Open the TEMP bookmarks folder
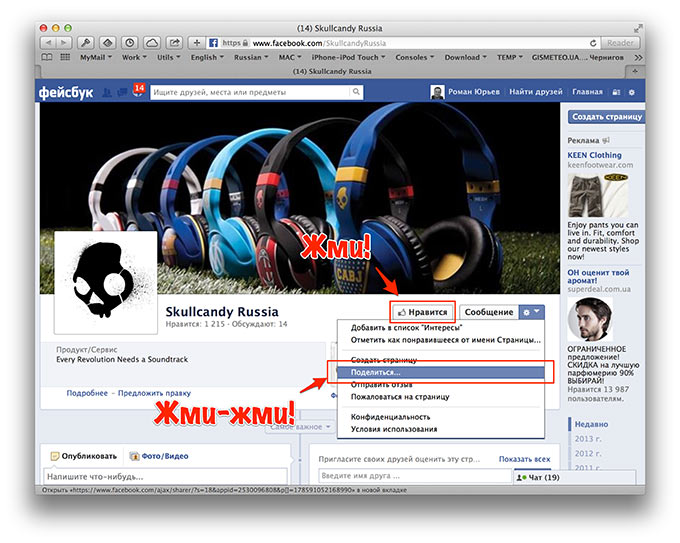Image resolution: width=680 pixels, height=543 pixels. click(510, 57)
